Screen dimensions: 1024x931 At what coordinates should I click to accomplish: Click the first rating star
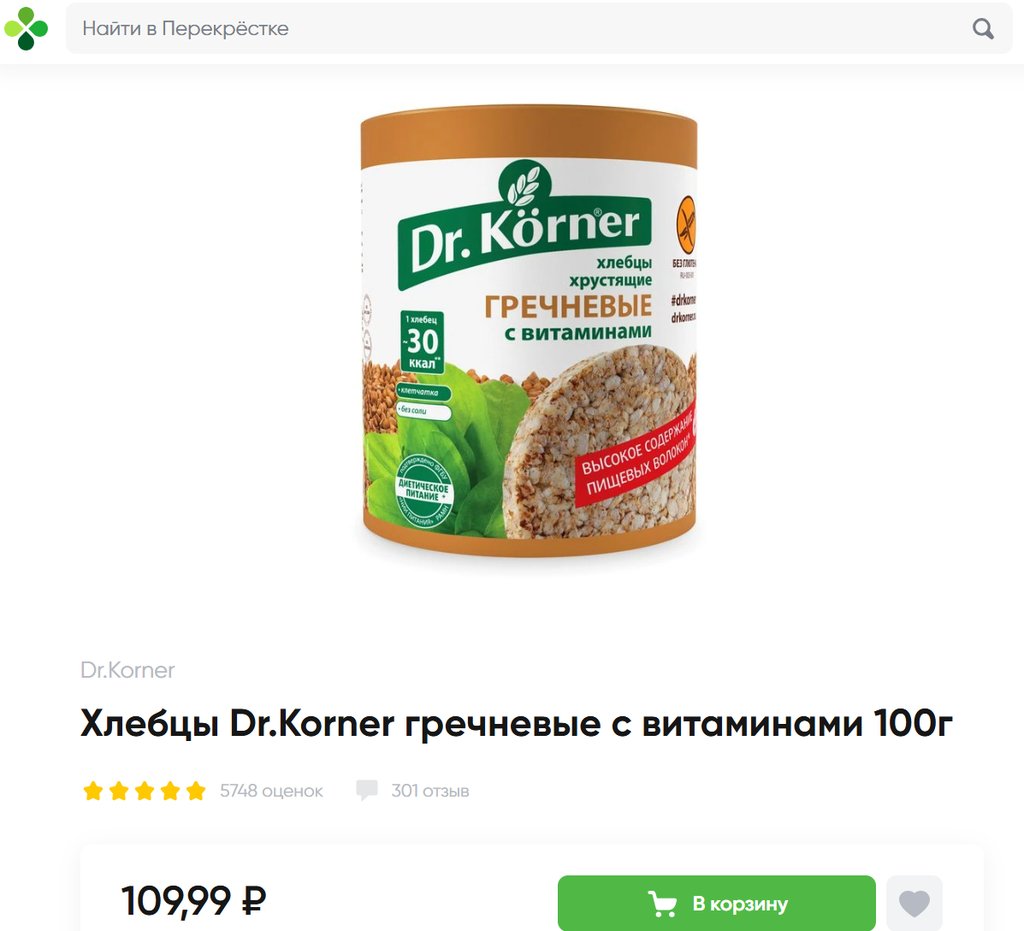pos(93,791)
